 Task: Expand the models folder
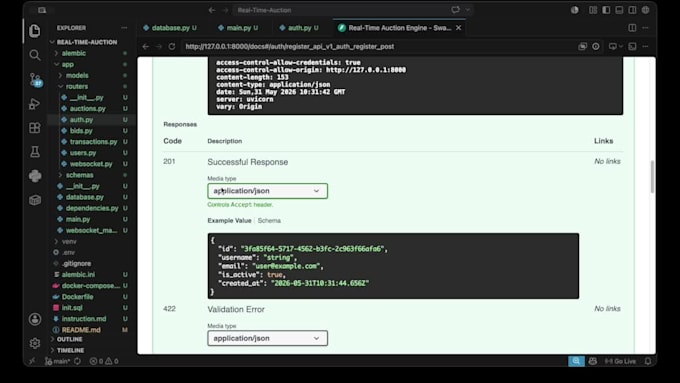pyautogui.click(x=77, y=75)
